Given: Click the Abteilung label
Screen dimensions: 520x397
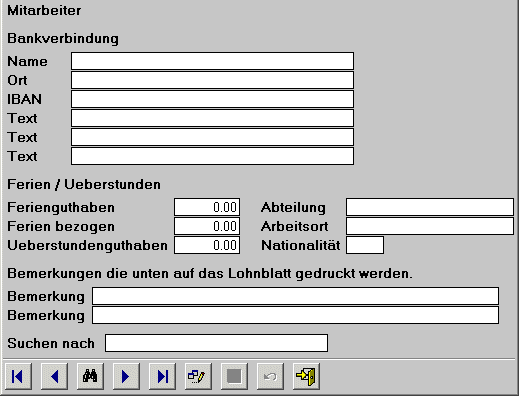Looking at the screenshot, I should [293, 208].
